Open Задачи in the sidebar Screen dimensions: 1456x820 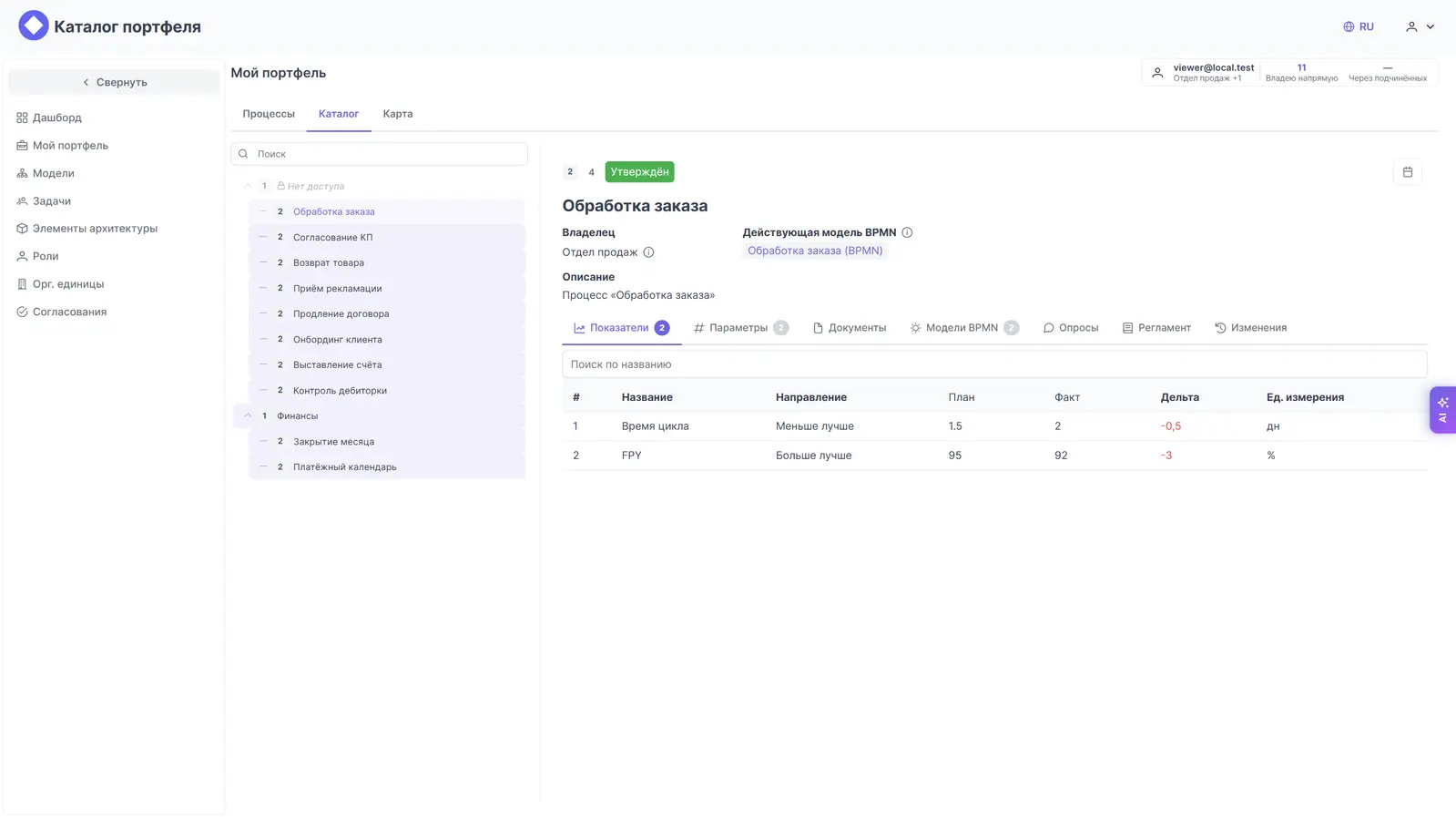[44, 201]
